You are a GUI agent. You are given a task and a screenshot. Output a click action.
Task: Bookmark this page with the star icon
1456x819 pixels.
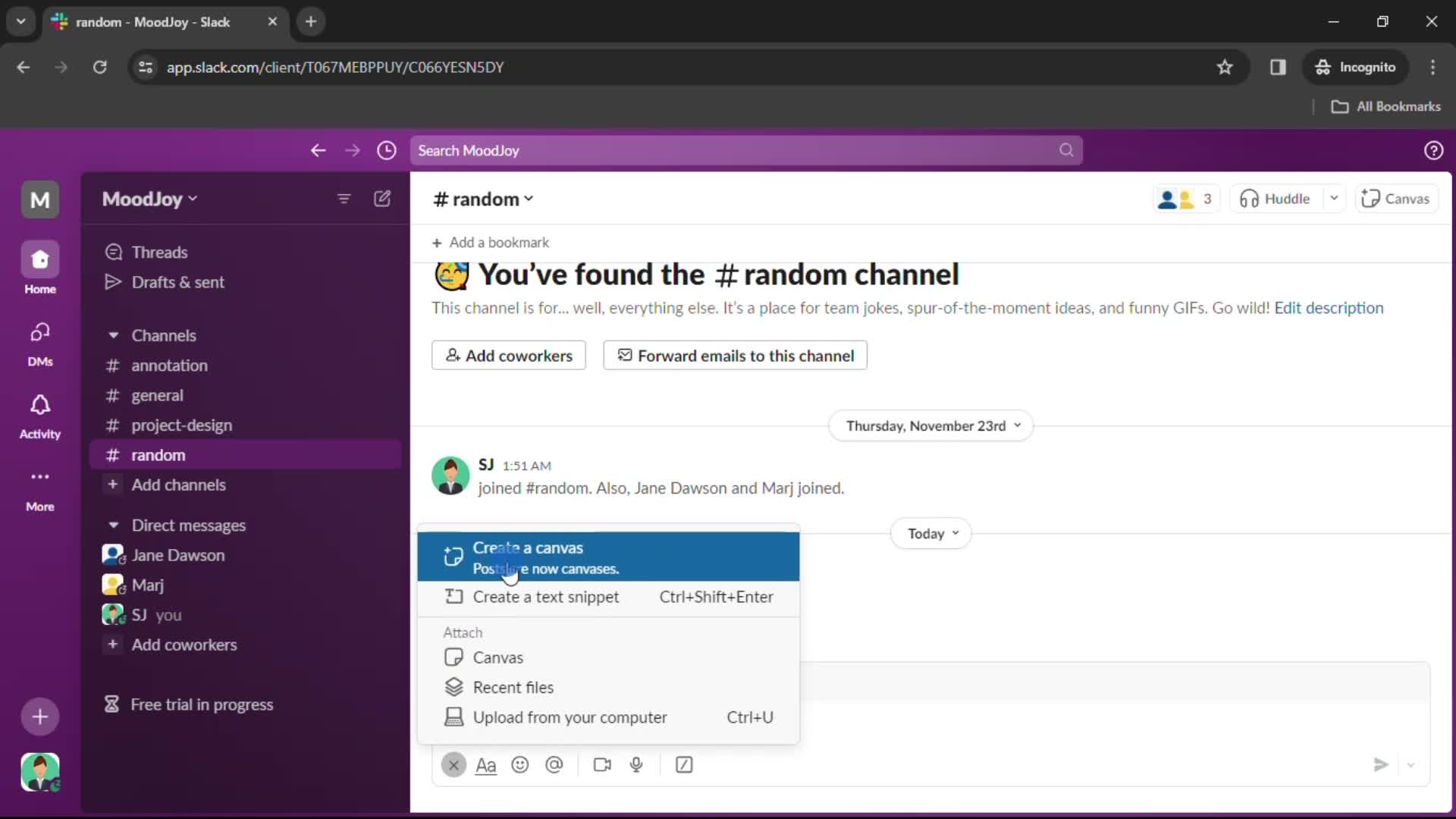(1225, 67)
